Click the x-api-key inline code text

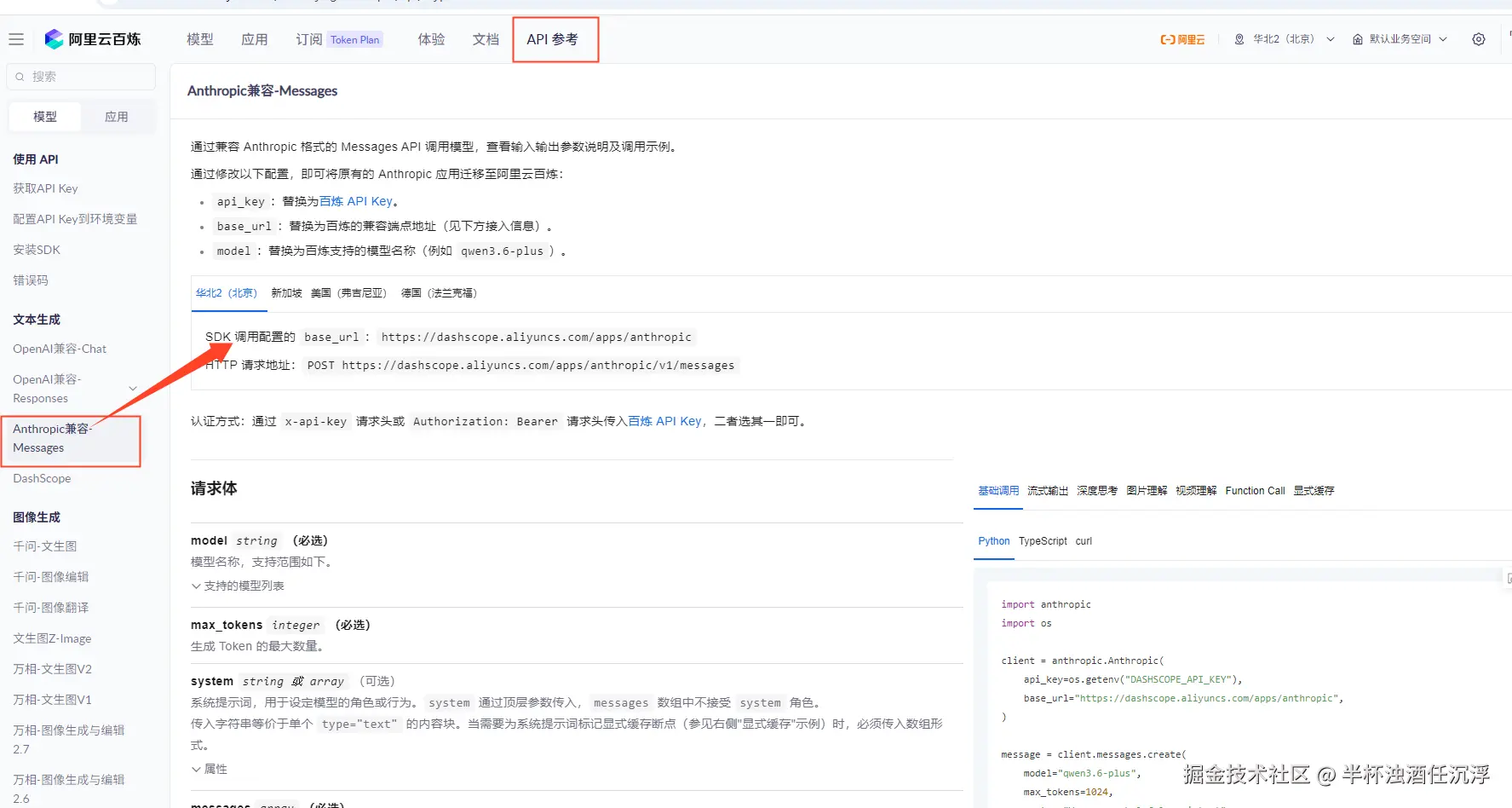316,422
